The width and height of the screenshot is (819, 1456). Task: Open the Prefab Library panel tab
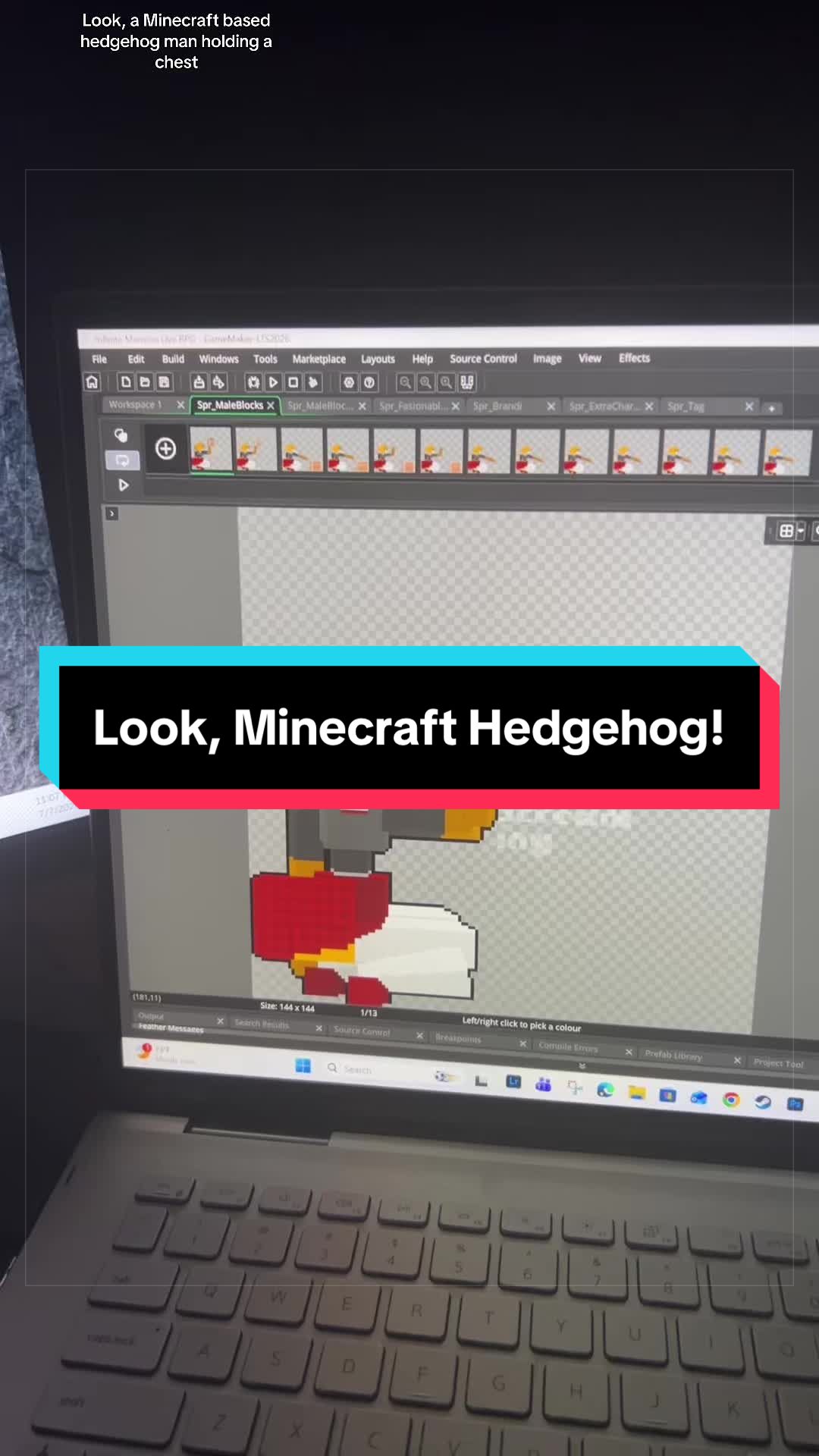[673, 1055]
